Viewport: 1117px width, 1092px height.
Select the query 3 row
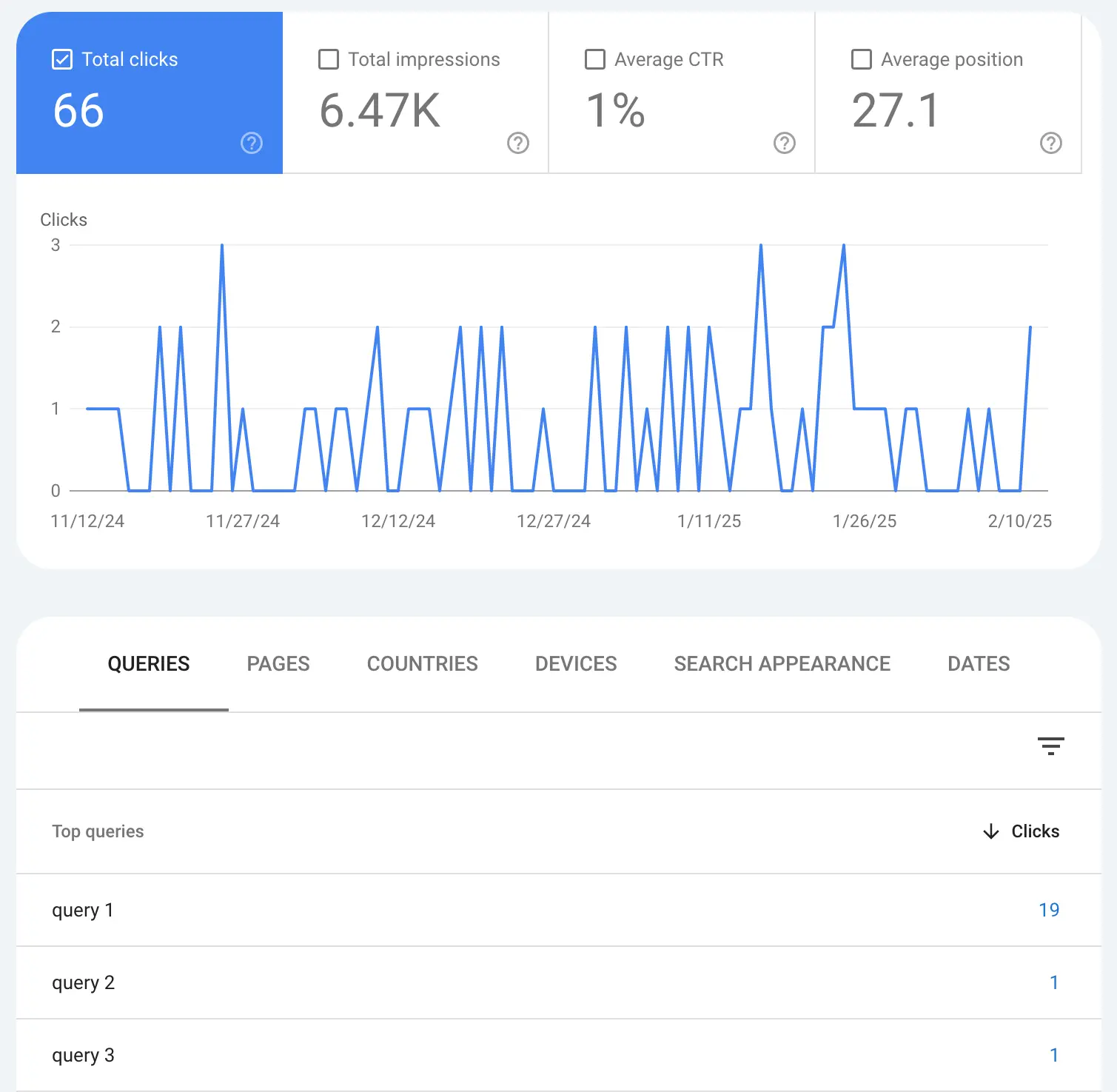84,1055
